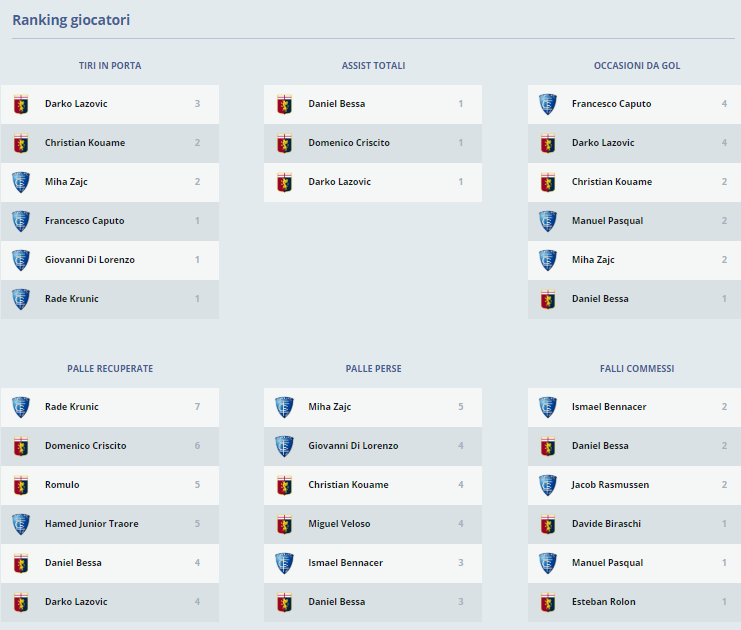This screenshot has width=741, height=630.
Task: Click the Empoli crest next to Francesco Caputo in Occasioni da gol
Action: point(547,104)
